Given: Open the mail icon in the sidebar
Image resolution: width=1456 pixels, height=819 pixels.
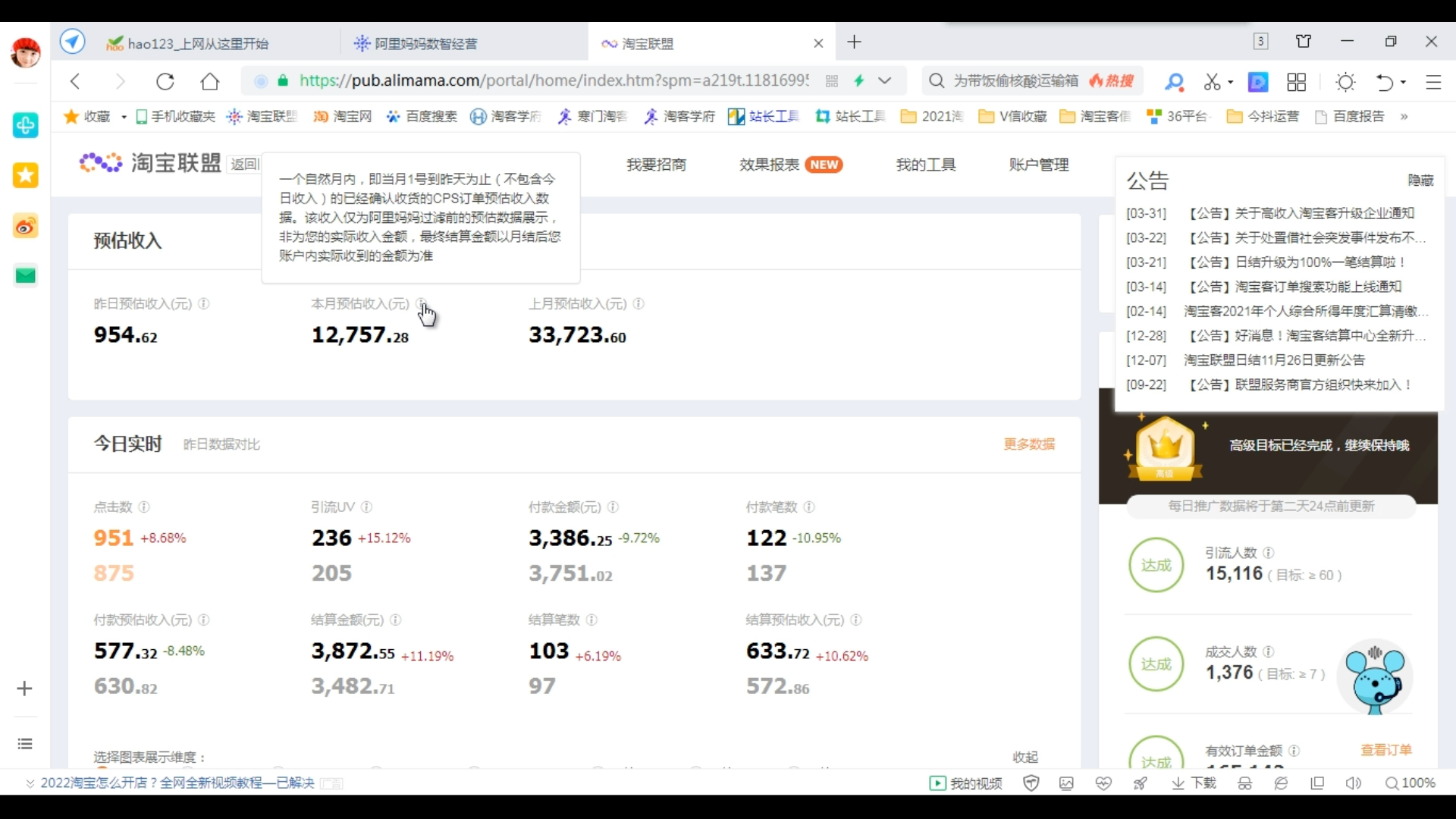Looking at the screenshot, I should click(25, 275).
